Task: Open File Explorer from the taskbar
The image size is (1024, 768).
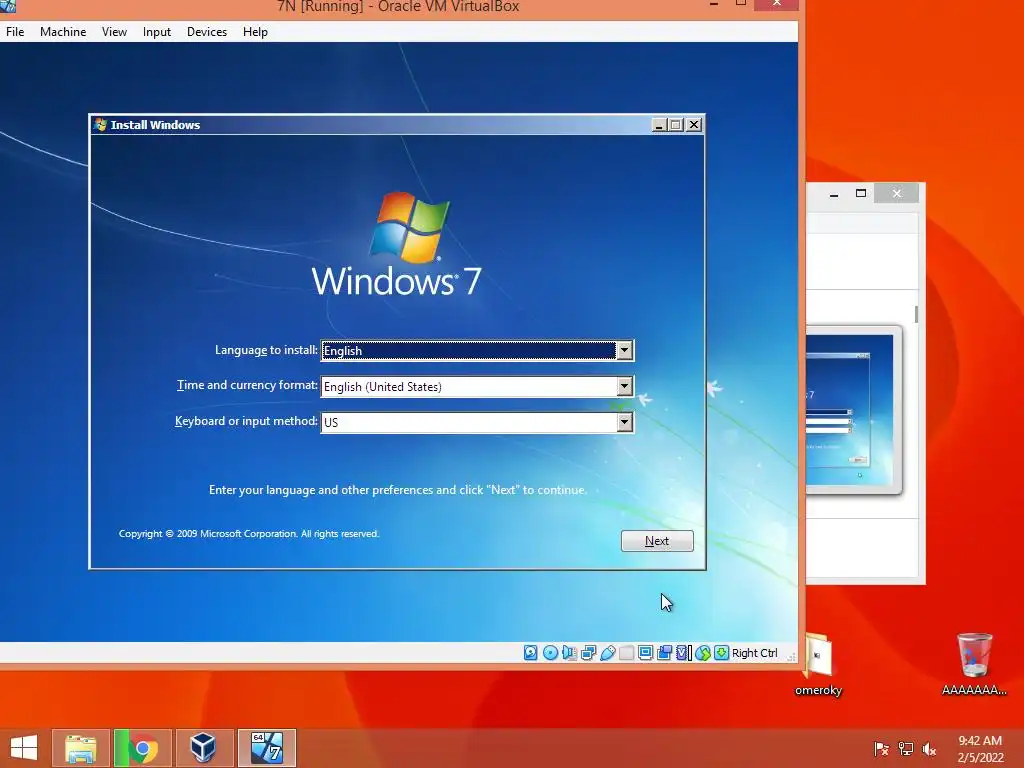Action: (80, 748)
